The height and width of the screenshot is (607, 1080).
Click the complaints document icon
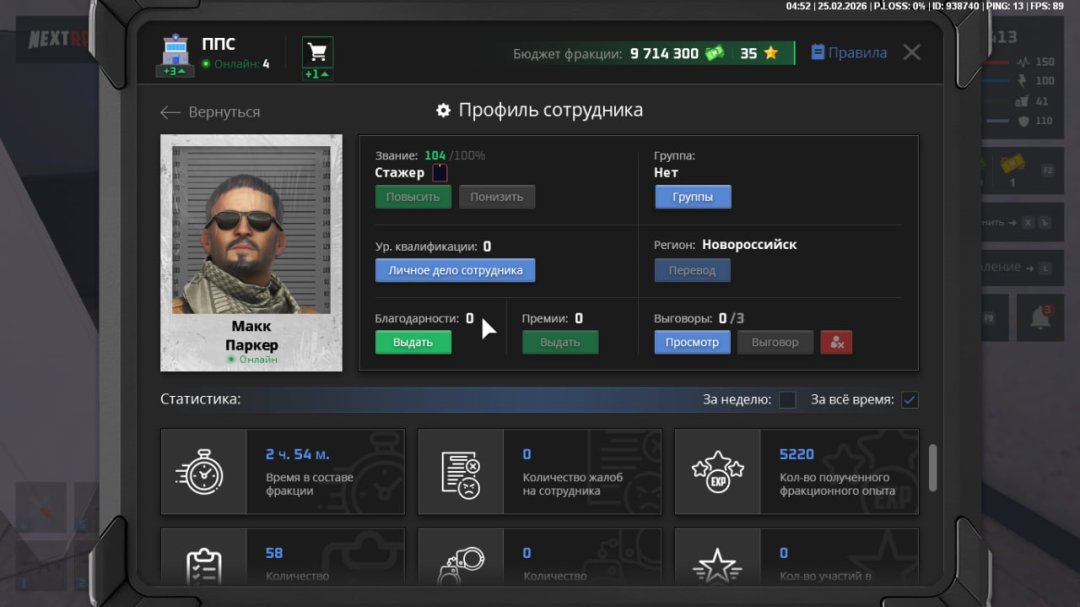tap(460, 472)
